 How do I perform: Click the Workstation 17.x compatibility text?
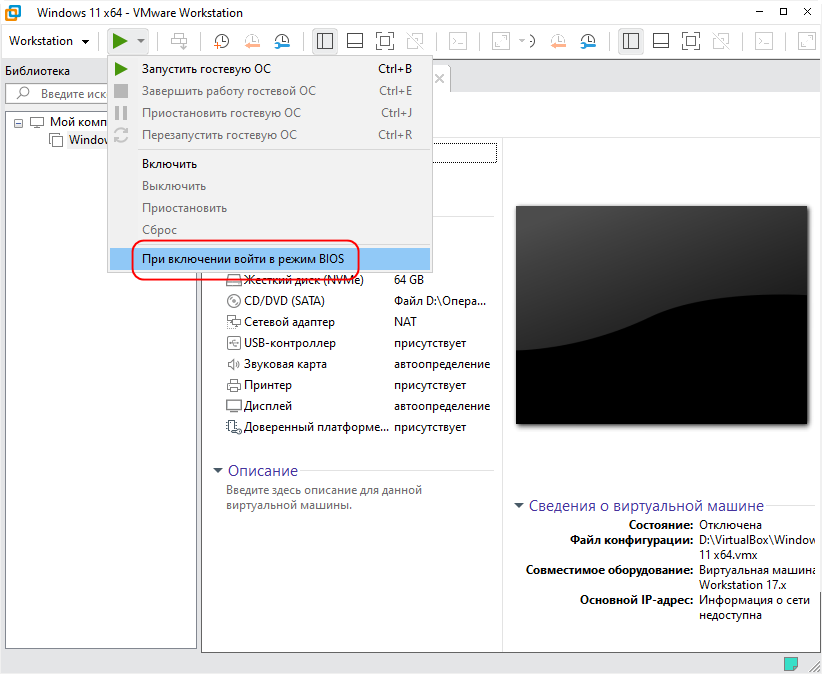tap(743, 585)
